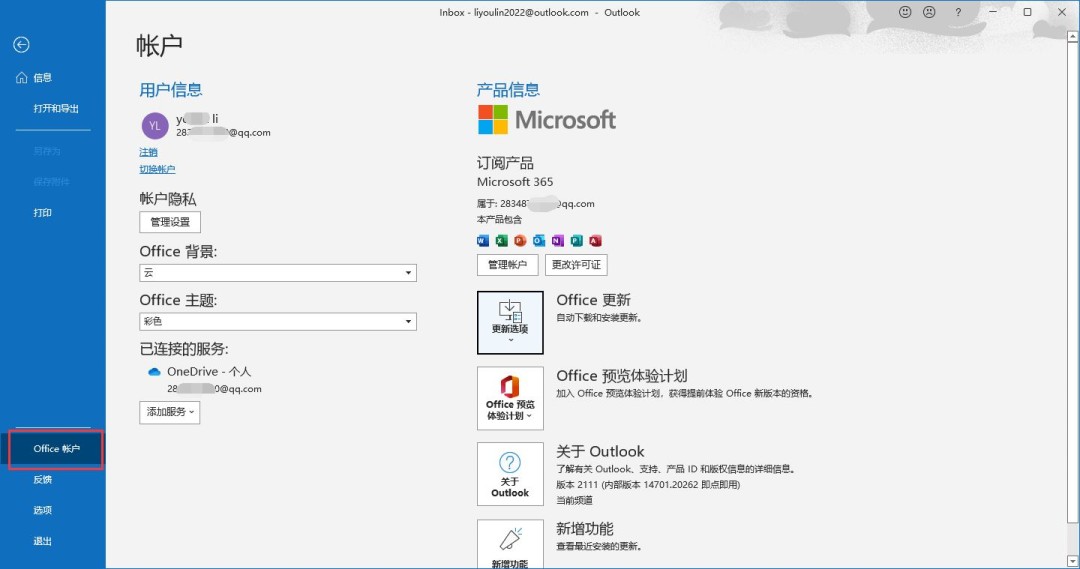Open the 信息 home item in sidebar
The height and width of the screenshot is (569, 1080).
click(34, 78)
